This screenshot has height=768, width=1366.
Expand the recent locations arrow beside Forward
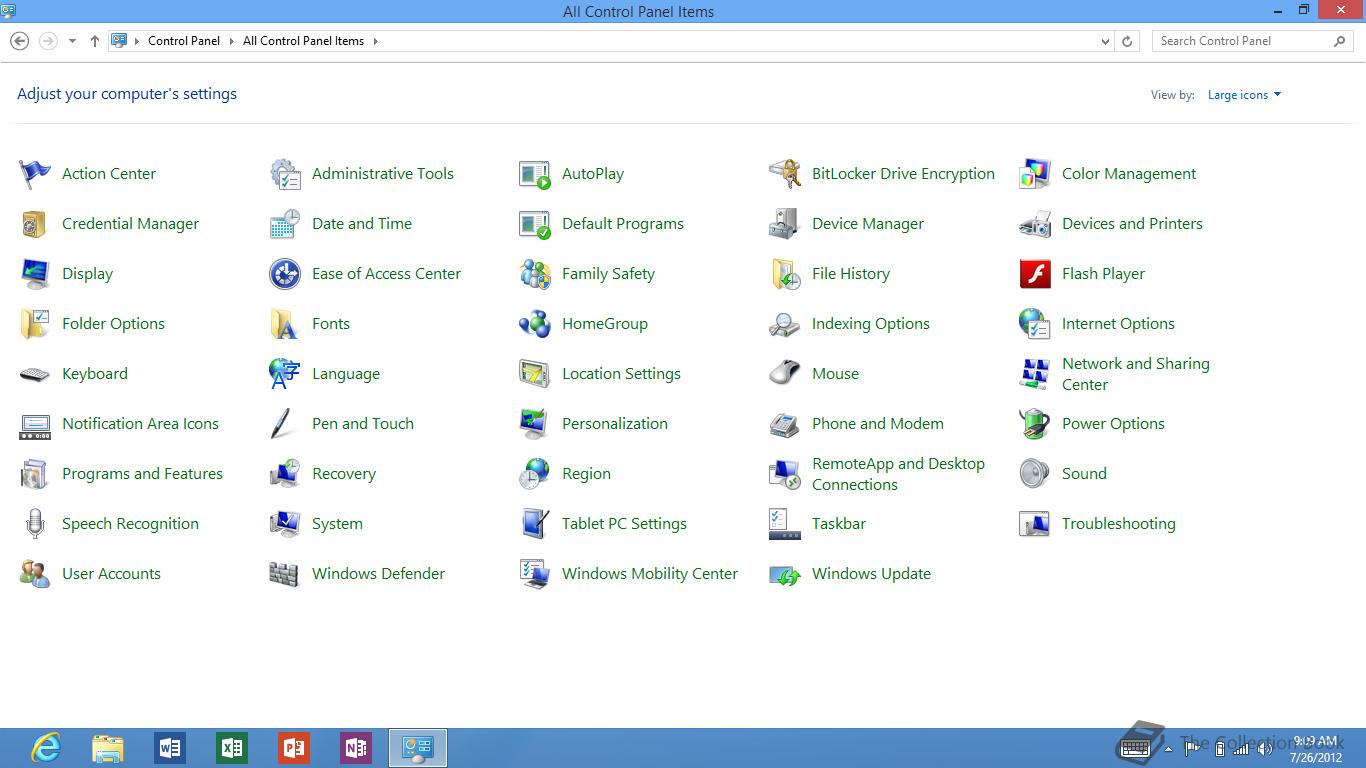pos(72,41)
